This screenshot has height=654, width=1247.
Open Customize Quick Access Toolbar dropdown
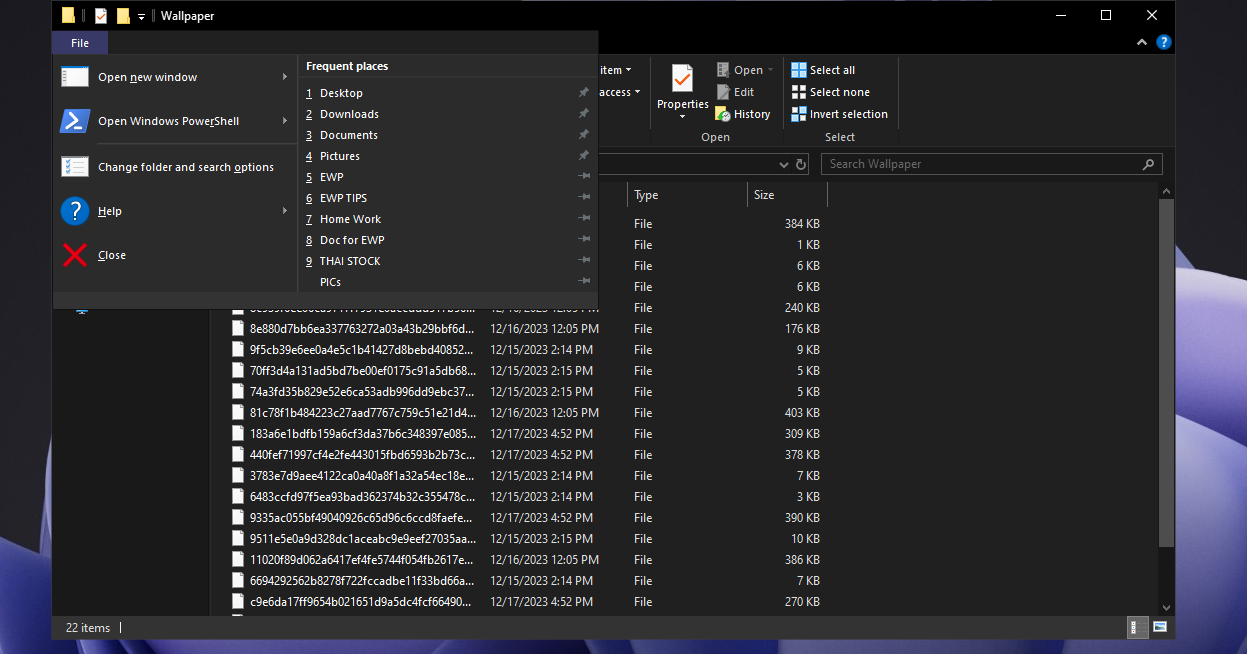click(x=142, y=17)
